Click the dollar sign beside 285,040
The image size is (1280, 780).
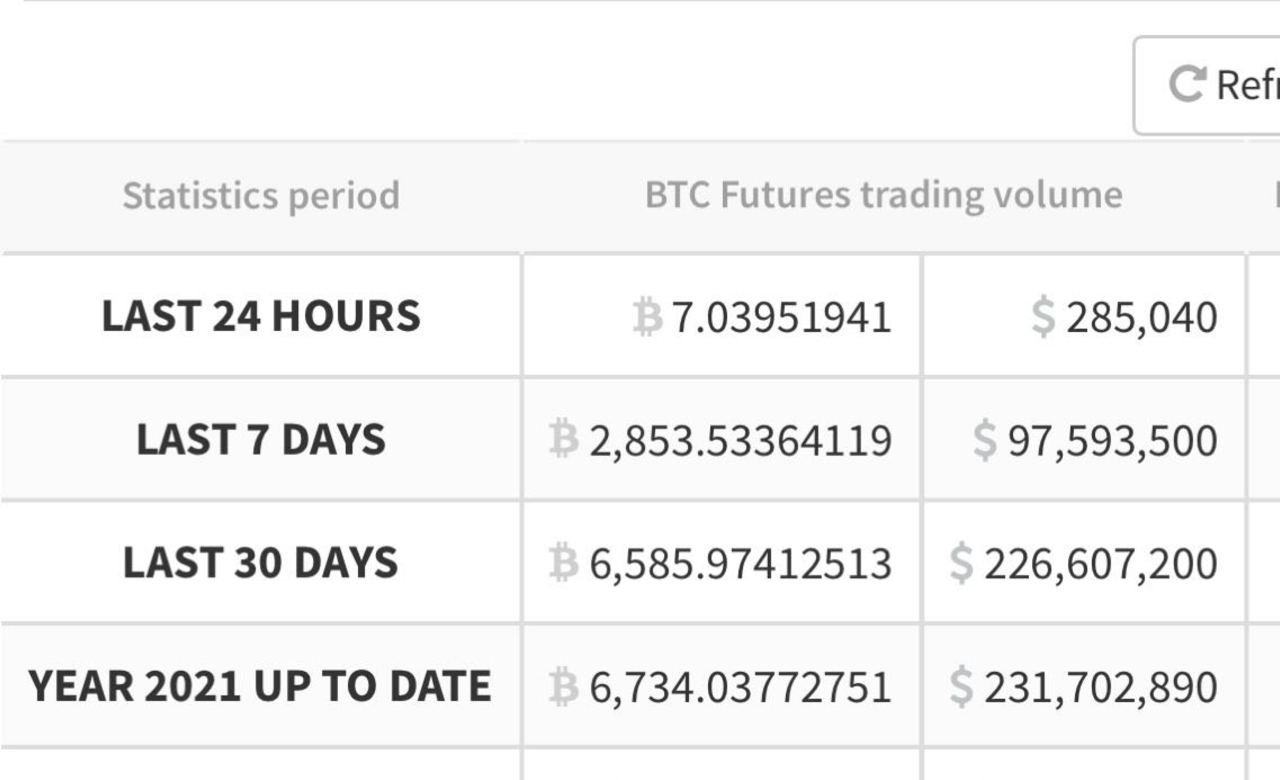point(1043,318)
